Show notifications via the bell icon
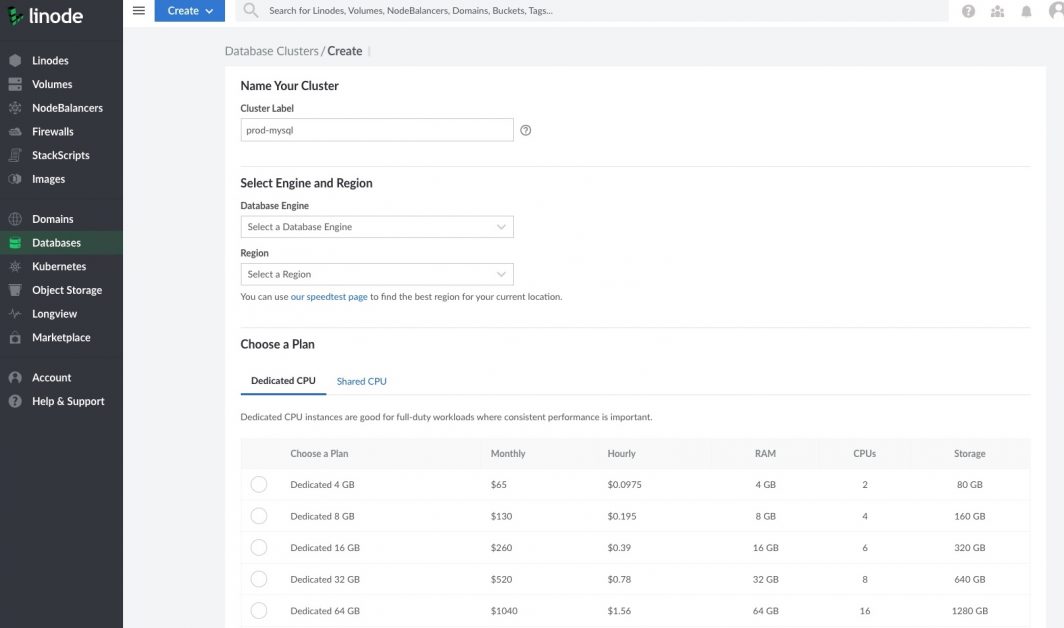The image size is (1064, 628). pos(1026,11)
